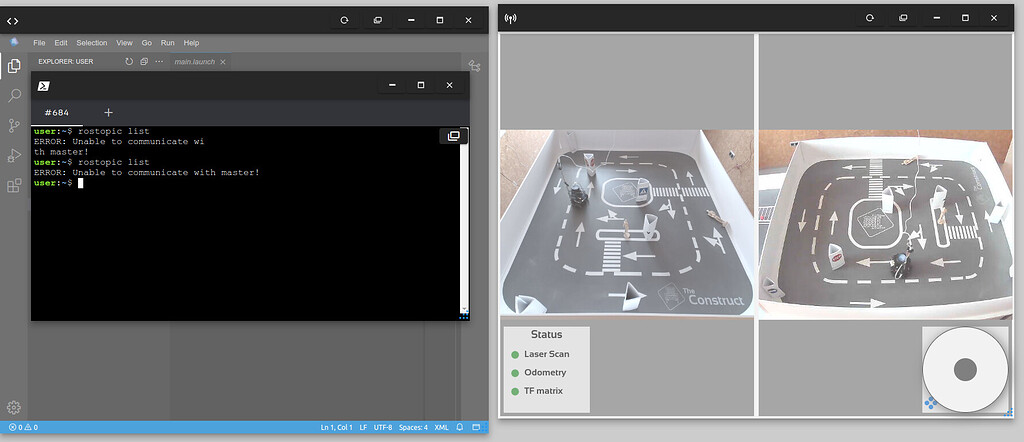Open the Run menu
Viewport: 1024px width, 442px height.
point(168,42)
